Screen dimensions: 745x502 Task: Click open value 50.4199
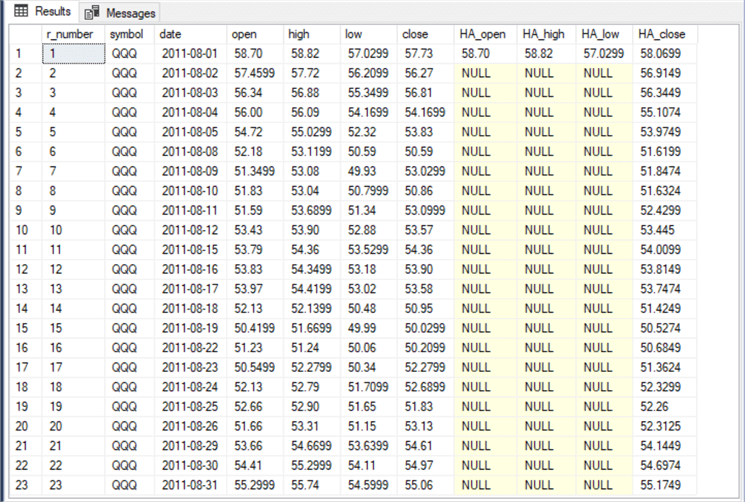click(x=255, y=328)
